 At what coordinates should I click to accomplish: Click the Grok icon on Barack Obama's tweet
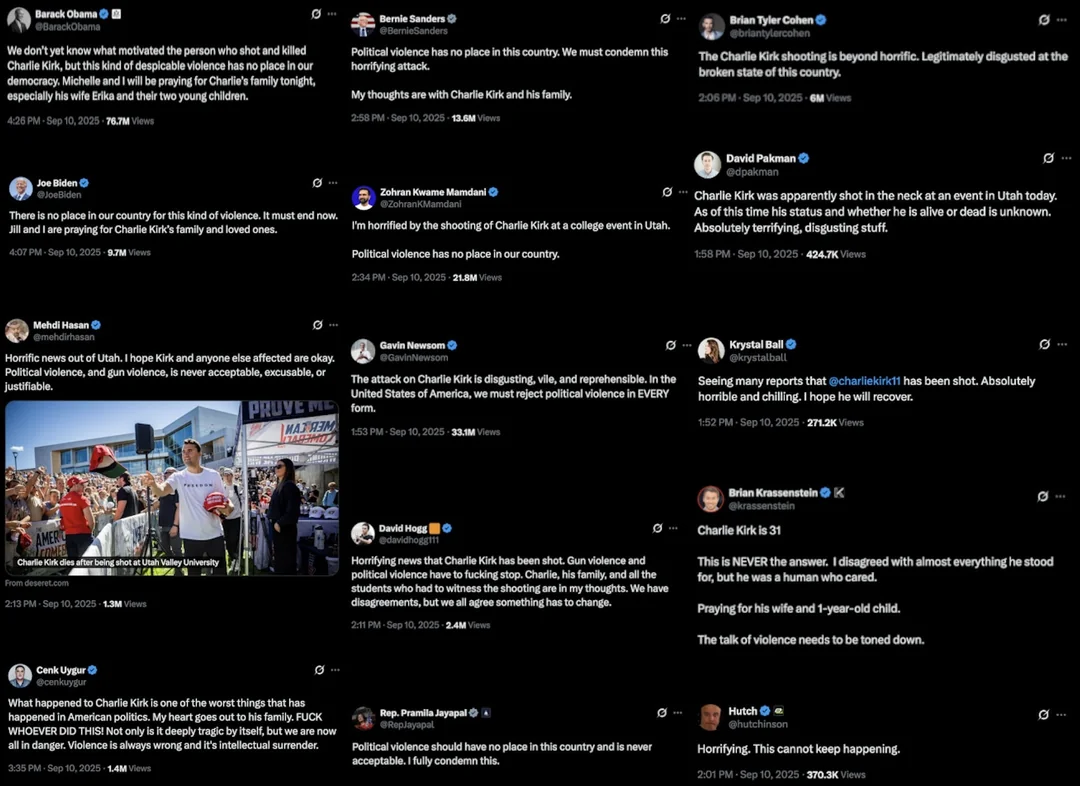point(316,14)
